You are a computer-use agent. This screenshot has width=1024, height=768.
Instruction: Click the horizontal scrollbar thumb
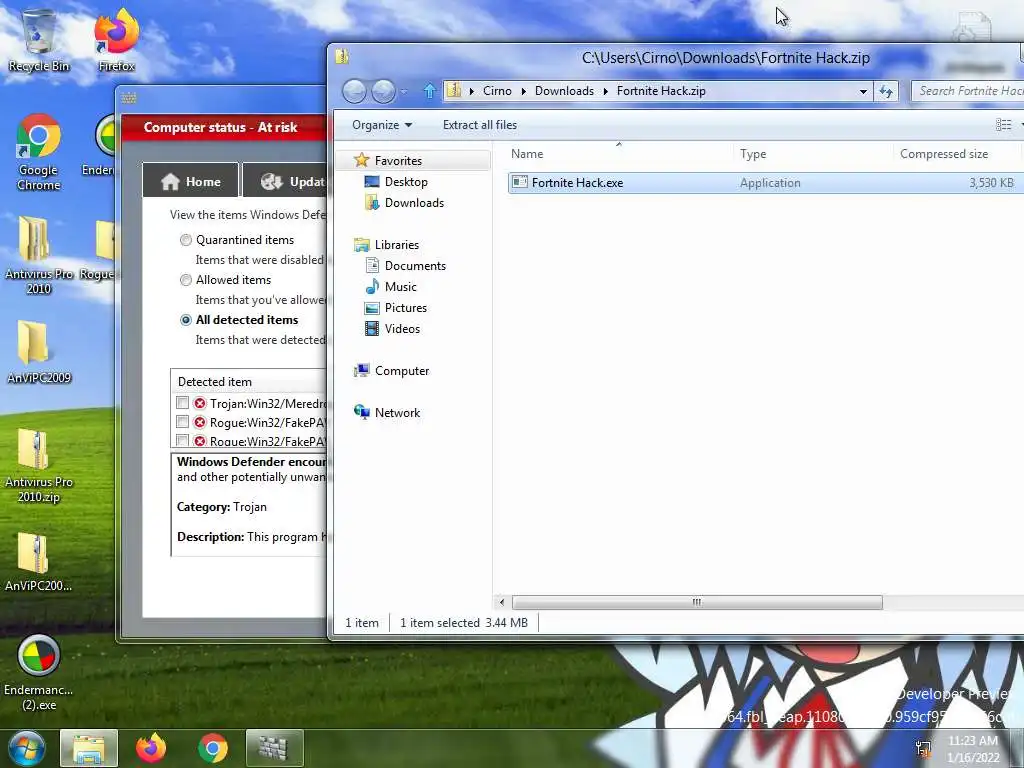click(697, 602)
